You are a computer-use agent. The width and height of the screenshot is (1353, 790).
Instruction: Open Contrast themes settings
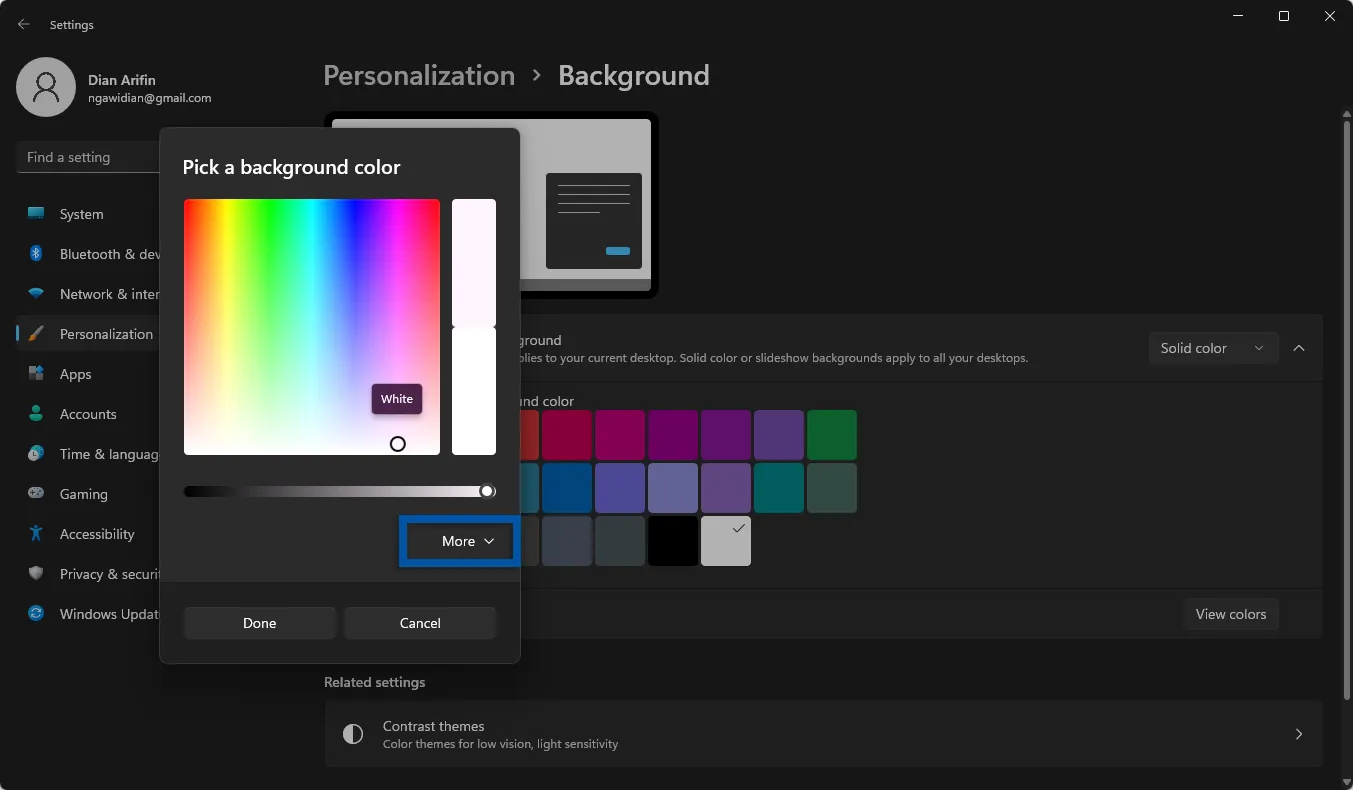click(823, 734)
